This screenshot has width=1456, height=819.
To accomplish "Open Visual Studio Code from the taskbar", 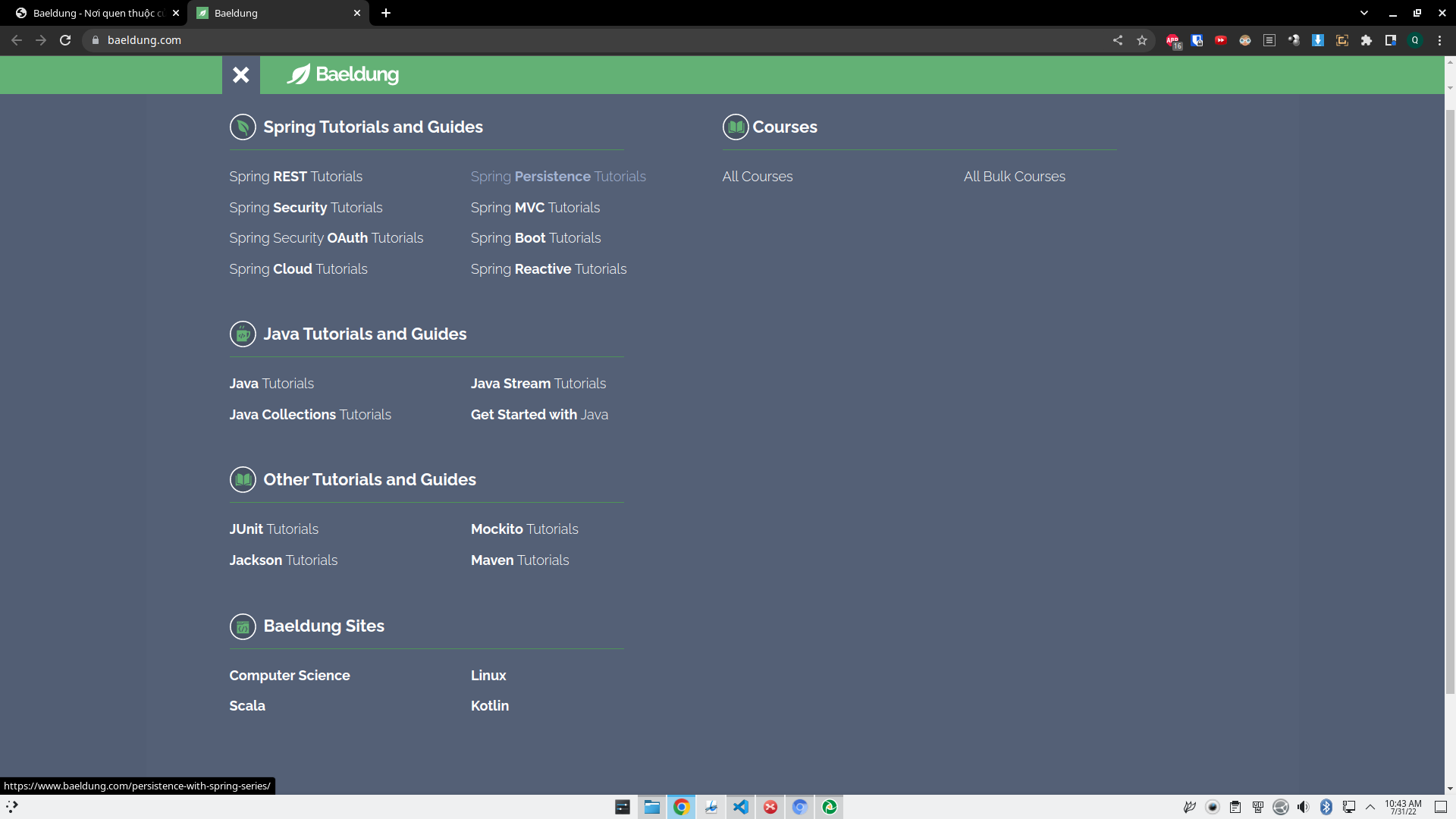I will pos(740,807).
